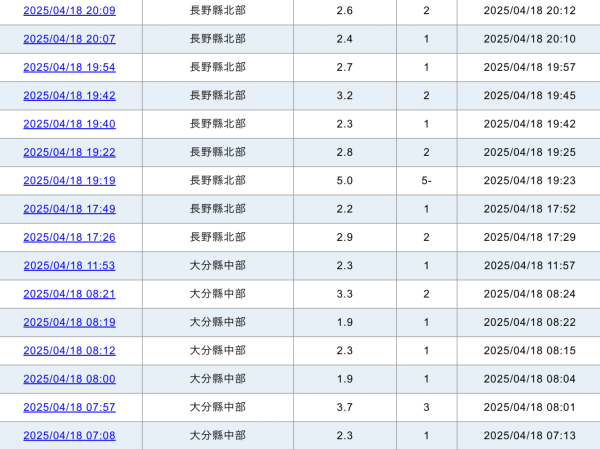Open the 2025/04/18 08:00 earthquake link
Screen dimensions: 600x450
pyautogui.click(x=69, y=379)
